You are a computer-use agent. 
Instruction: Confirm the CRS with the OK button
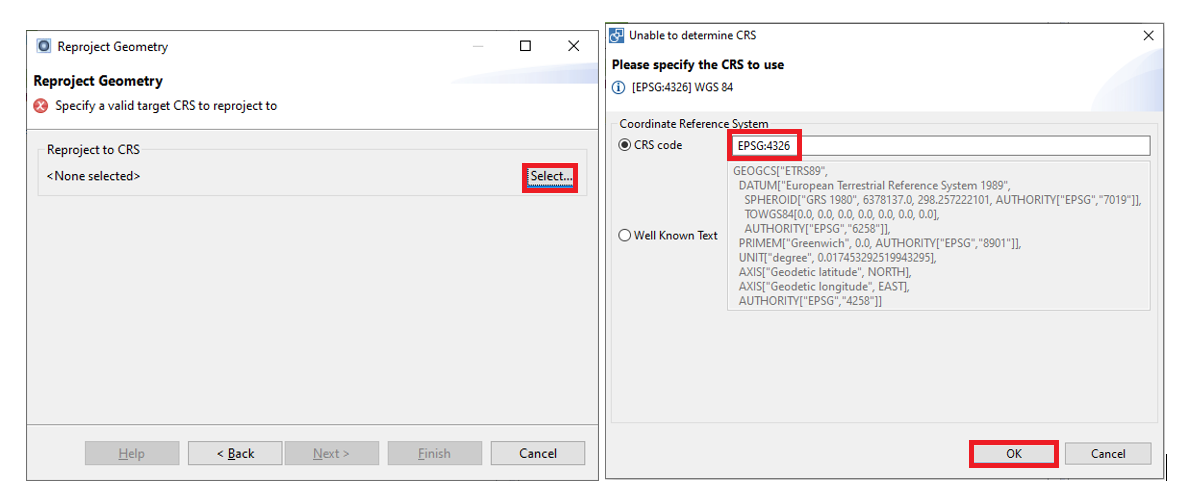1015,453
